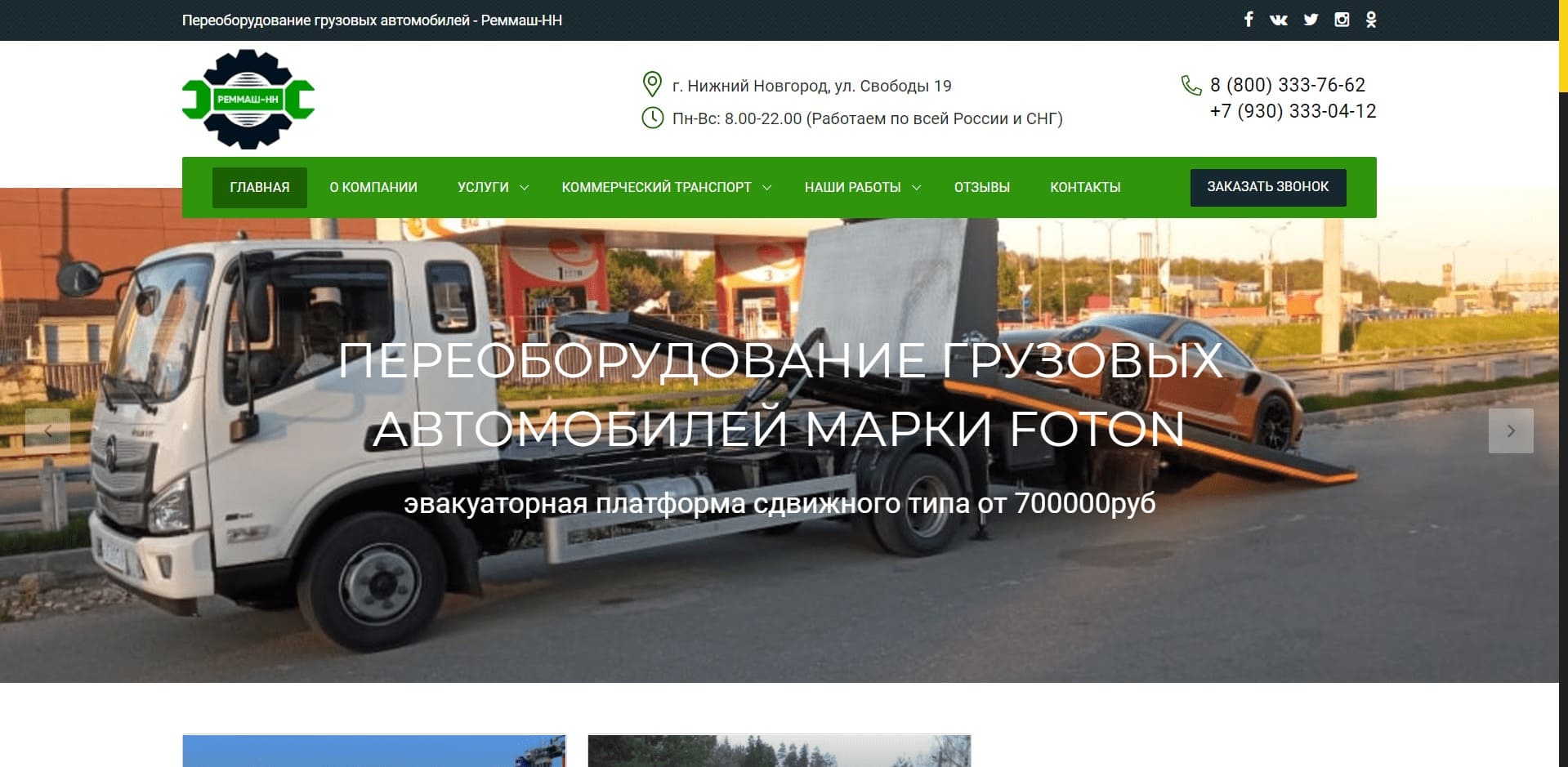This screenshot has width=1568, height=767.
Task: Open the second thumbnail with forest image
Action: (779, 751)
